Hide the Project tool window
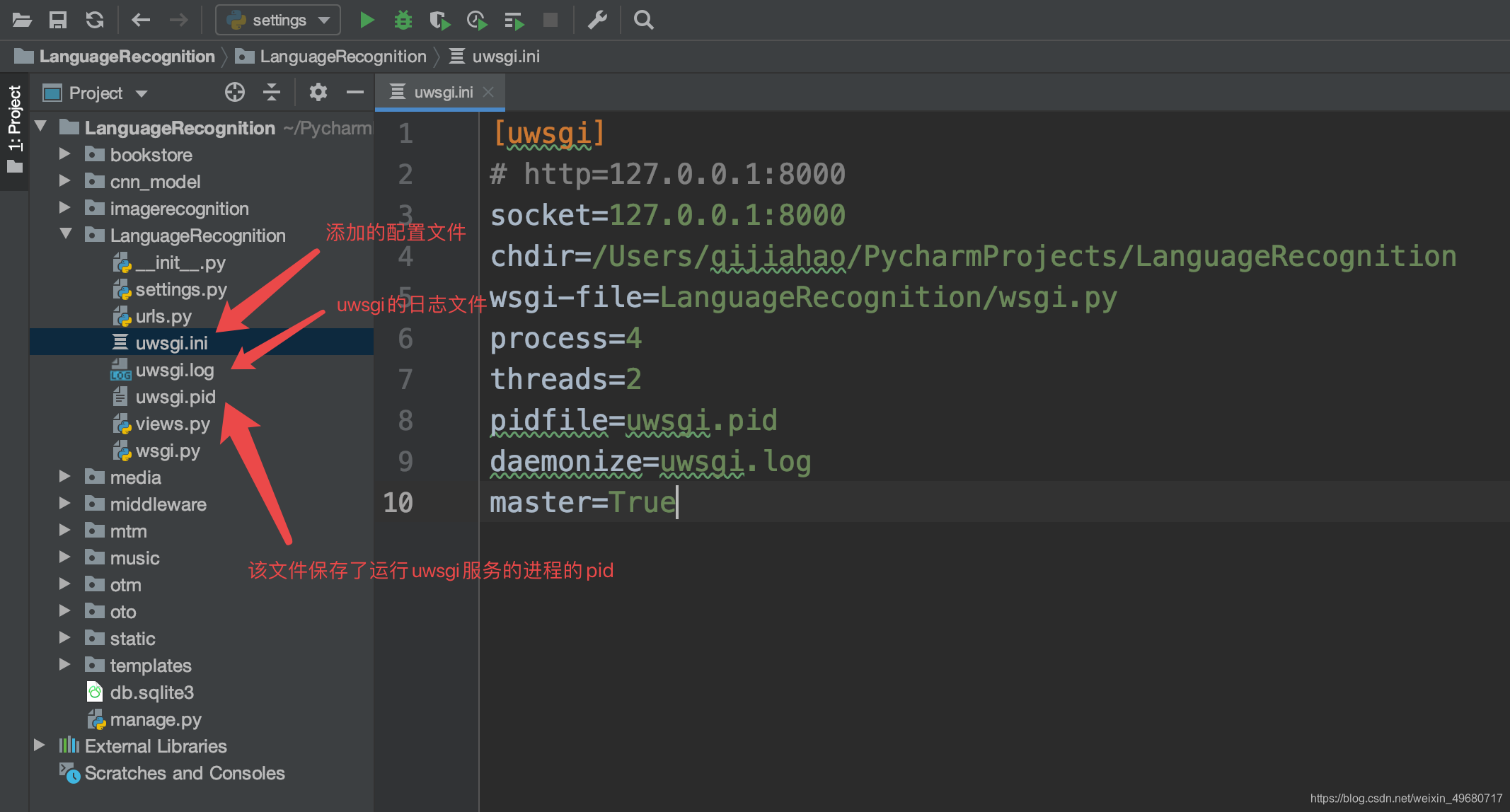The height and width of the screenshot is (812, 1510). click(355, 93)
